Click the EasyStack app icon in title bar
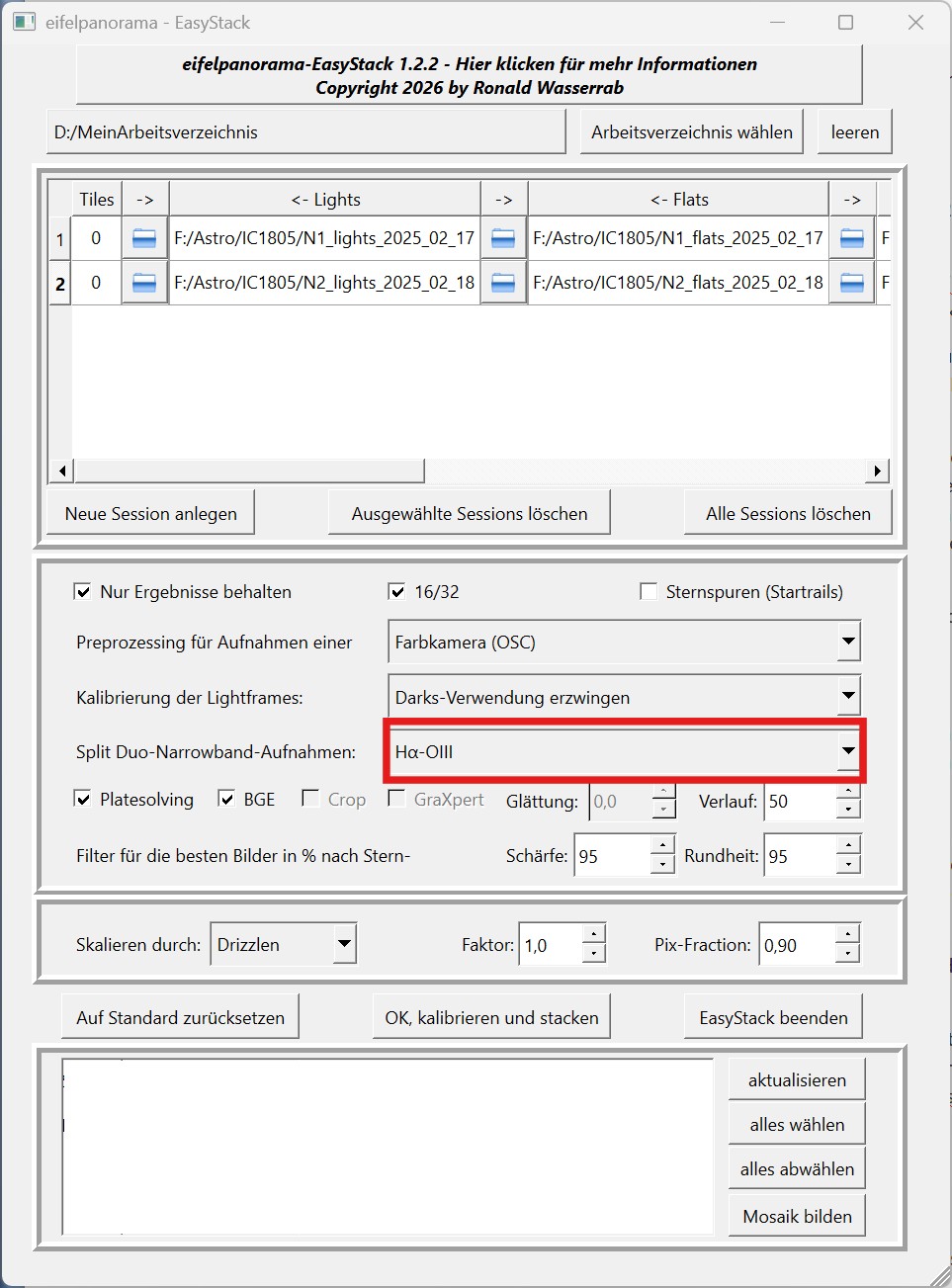The image size is (952, 1288). (24, 22)
